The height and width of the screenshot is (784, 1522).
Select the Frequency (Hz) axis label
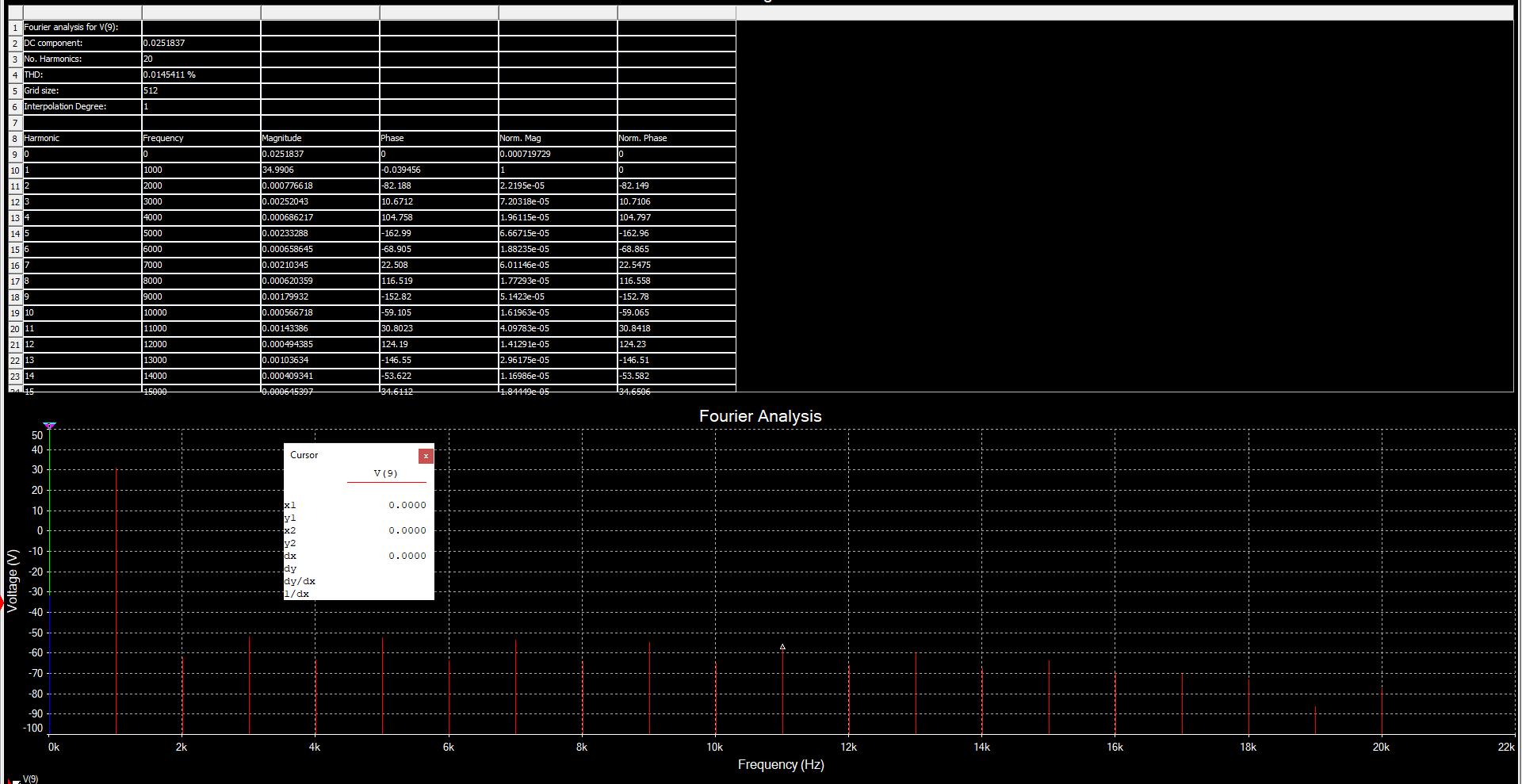click(x=781, y=764)
